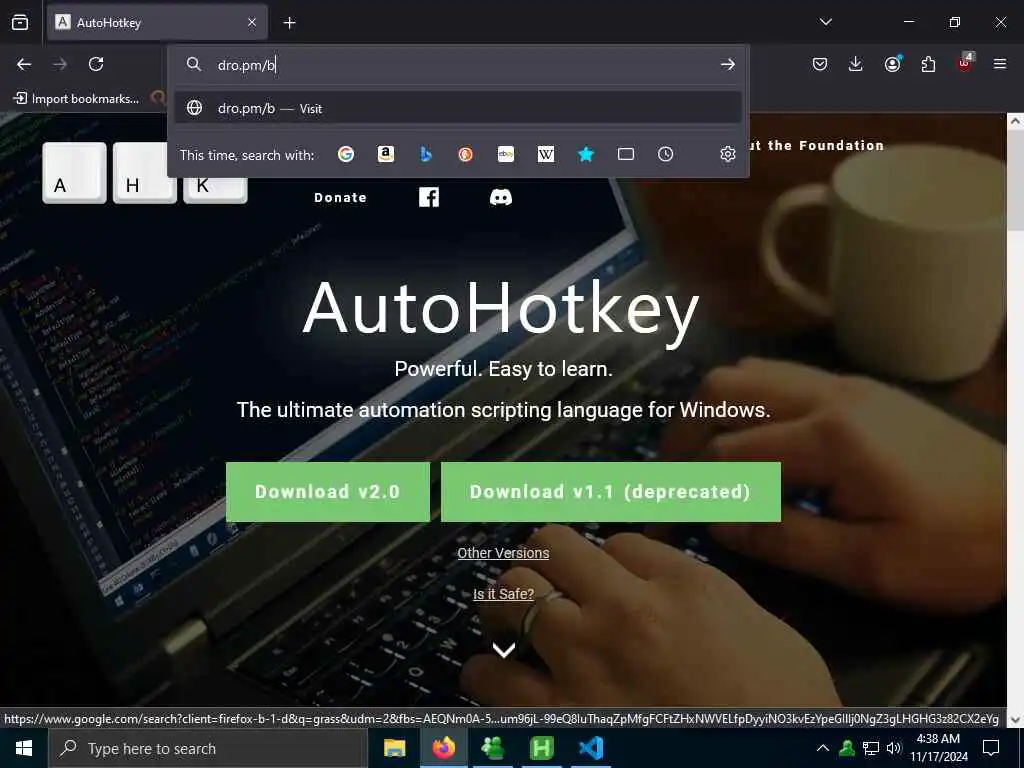
Task: Open Save to Pocket icon
Action: click(820, 64)
